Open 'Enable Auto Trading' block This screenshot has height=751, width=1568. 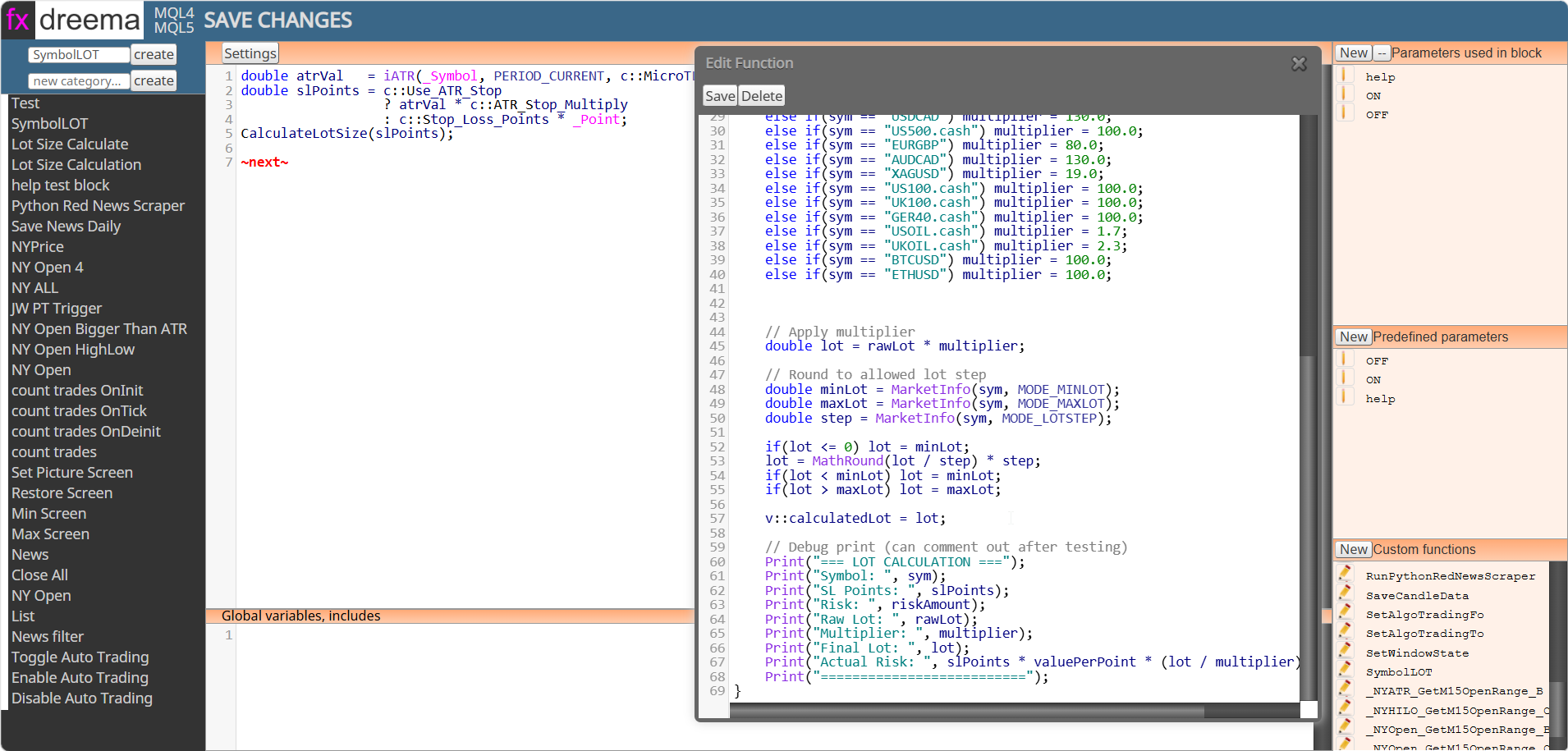click(x=80, y=678)
